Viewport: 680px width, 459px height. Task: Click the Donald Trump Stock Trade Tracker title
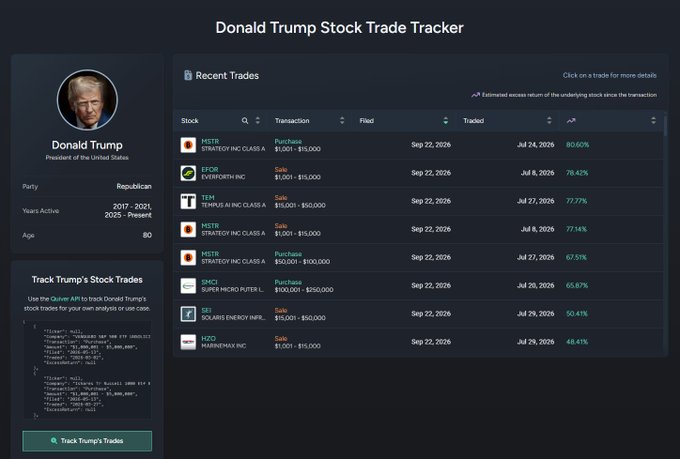point(340,28)
